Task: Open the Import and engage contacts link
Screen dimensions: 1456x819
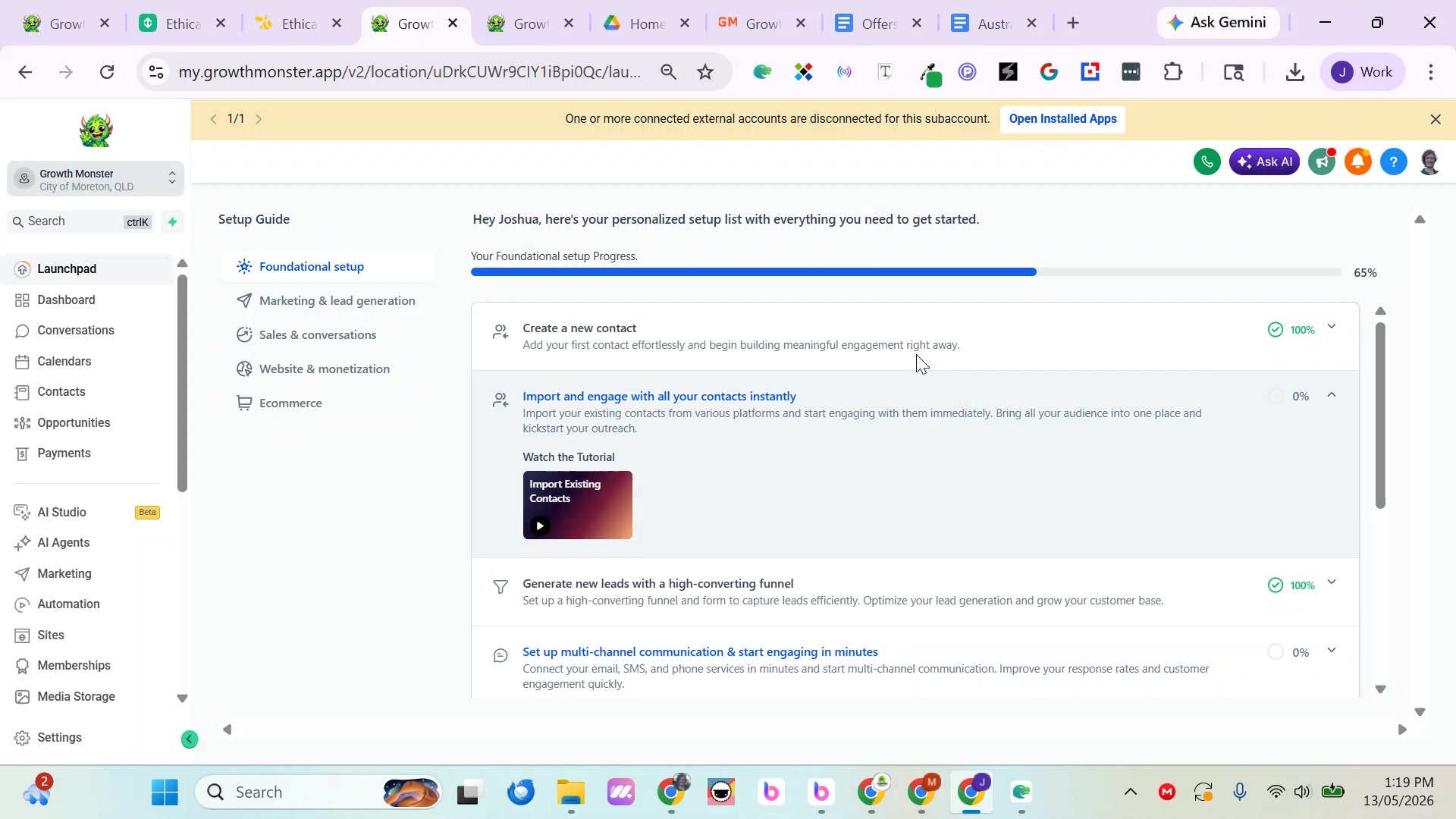Action: point(659,397)
